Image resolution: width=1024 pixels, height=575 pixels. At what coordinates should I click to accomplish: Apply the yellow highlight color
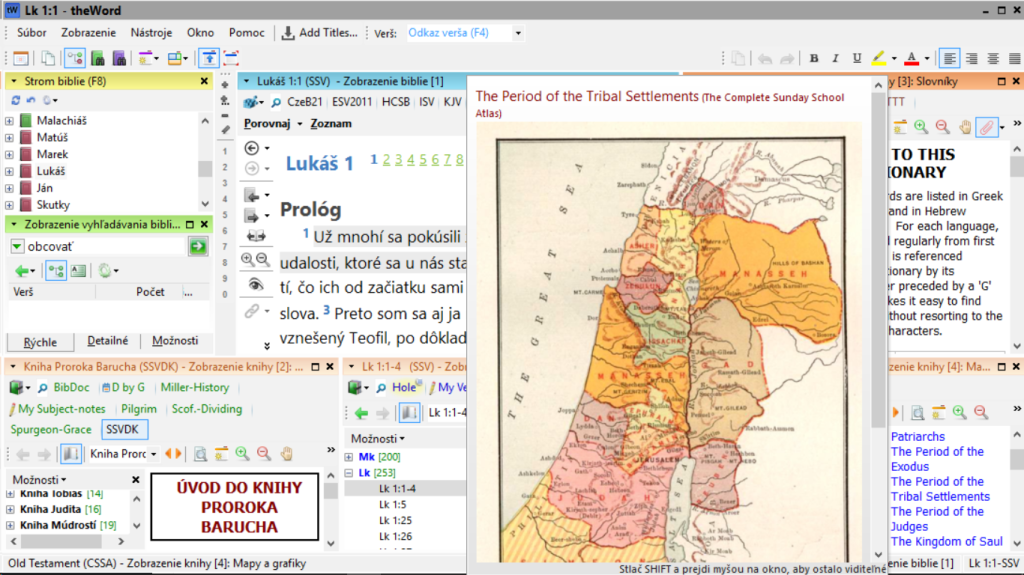[879, 58]
